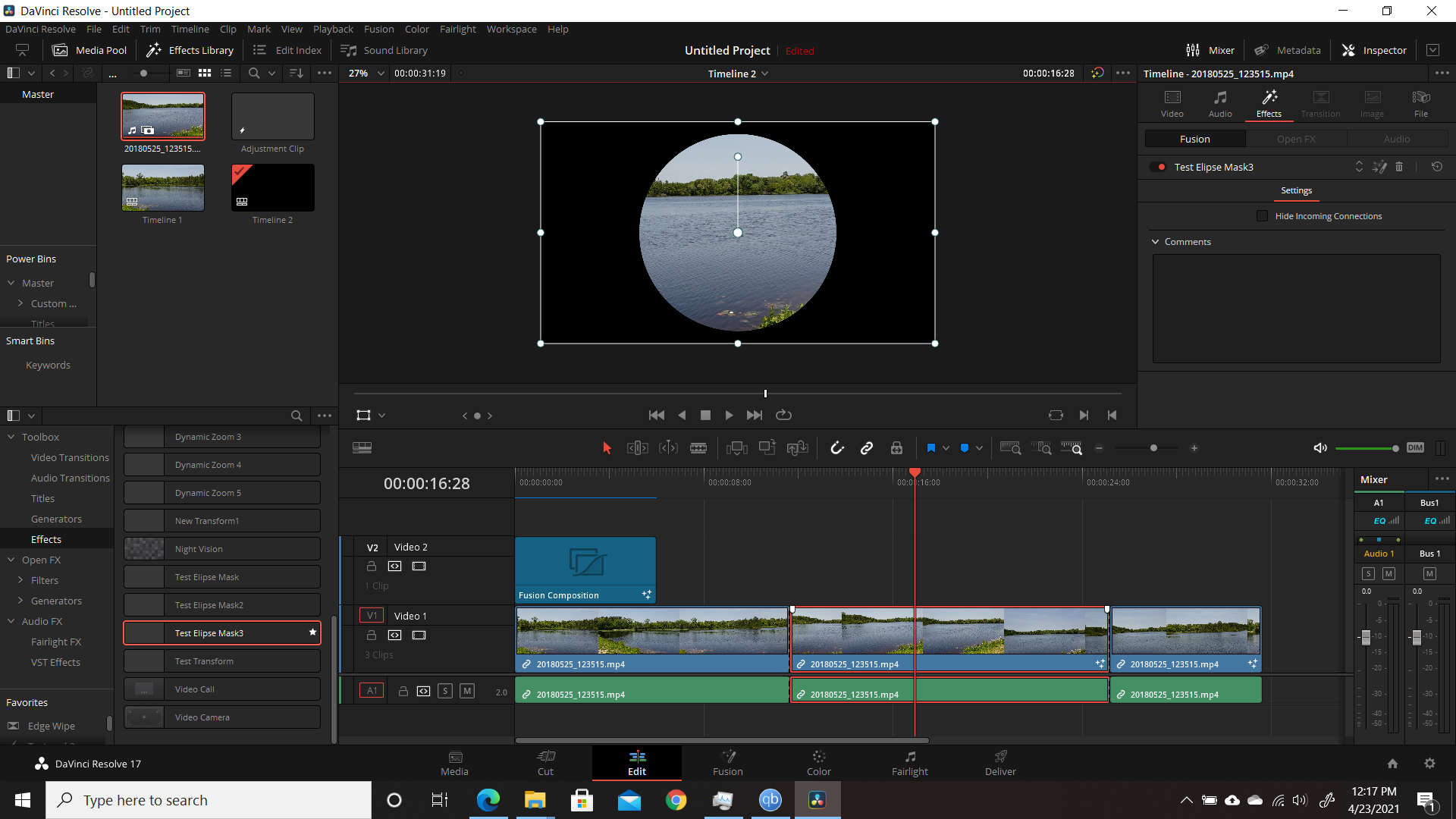Collapse the Audio FX tree
The width and height of the screenshot is (1456, 819).
[x=11, y=621]
